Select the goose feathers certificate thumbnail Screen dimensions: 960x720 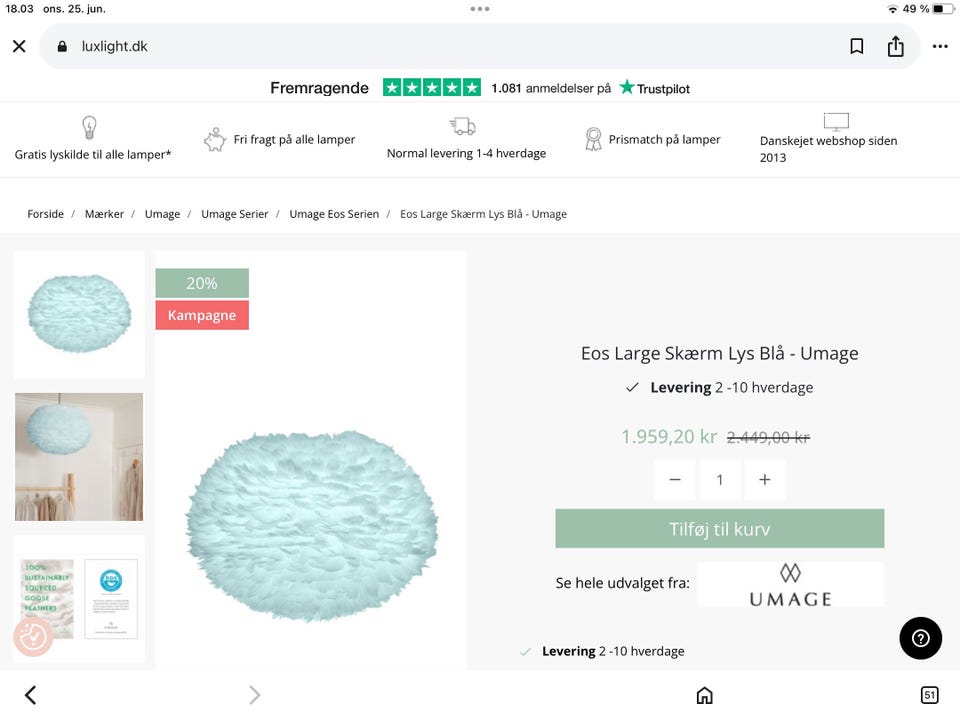click(x=79, y=599)
